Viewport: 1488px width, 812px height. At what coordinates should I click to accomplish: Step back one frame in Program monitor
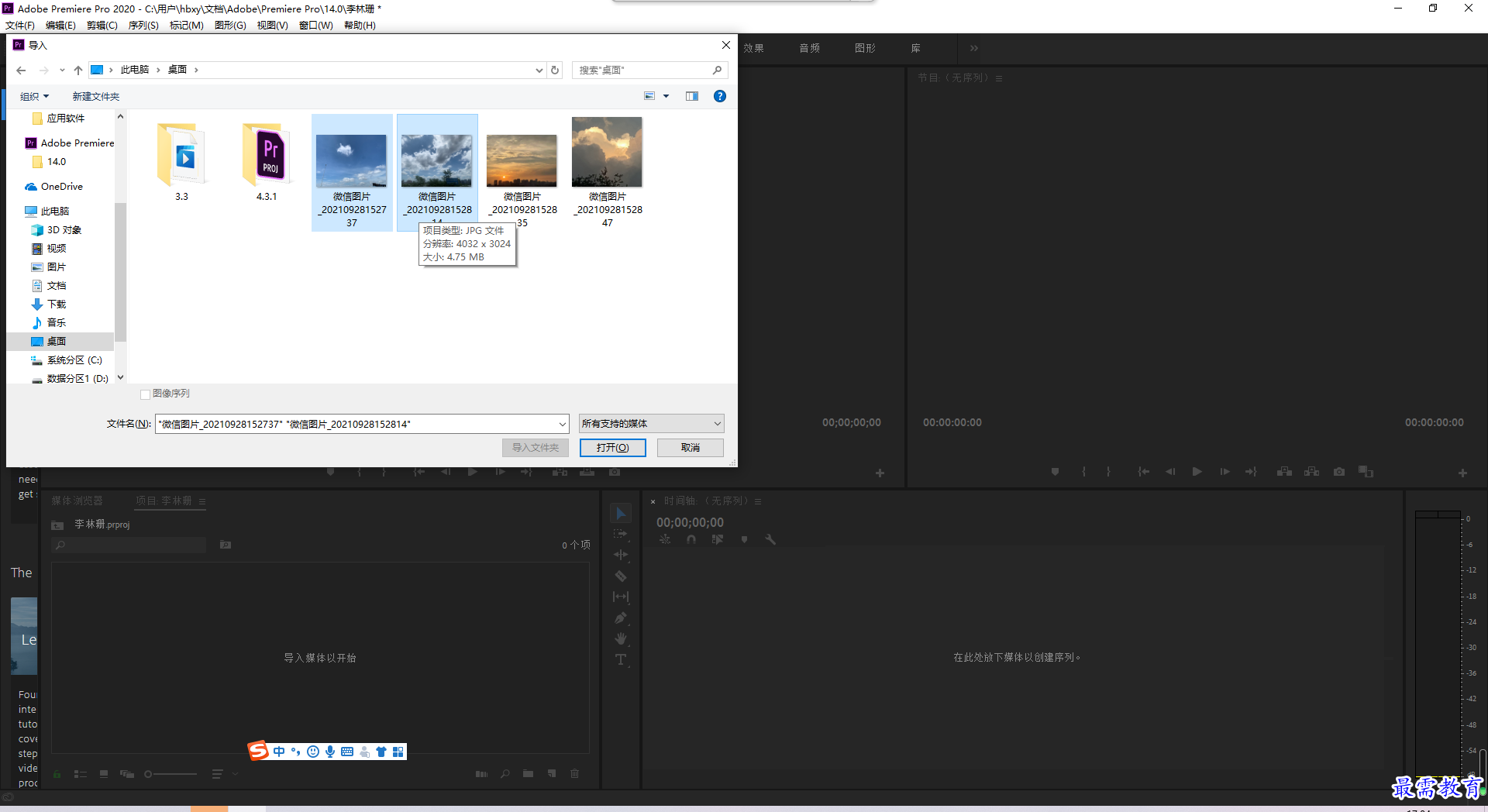1170,472
